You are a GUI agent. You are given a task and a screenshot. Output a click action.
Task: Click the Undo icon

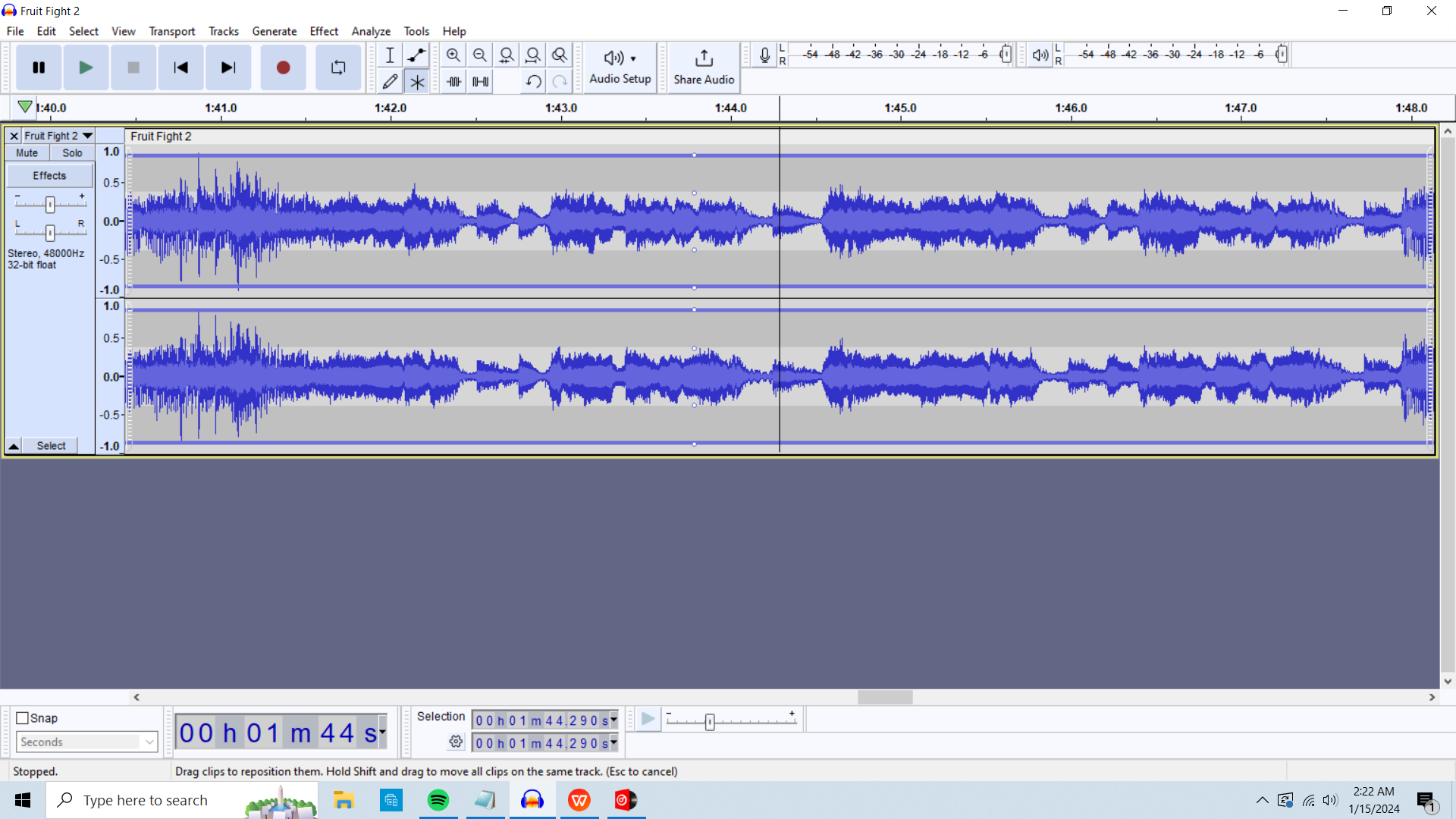coord(533,81)
